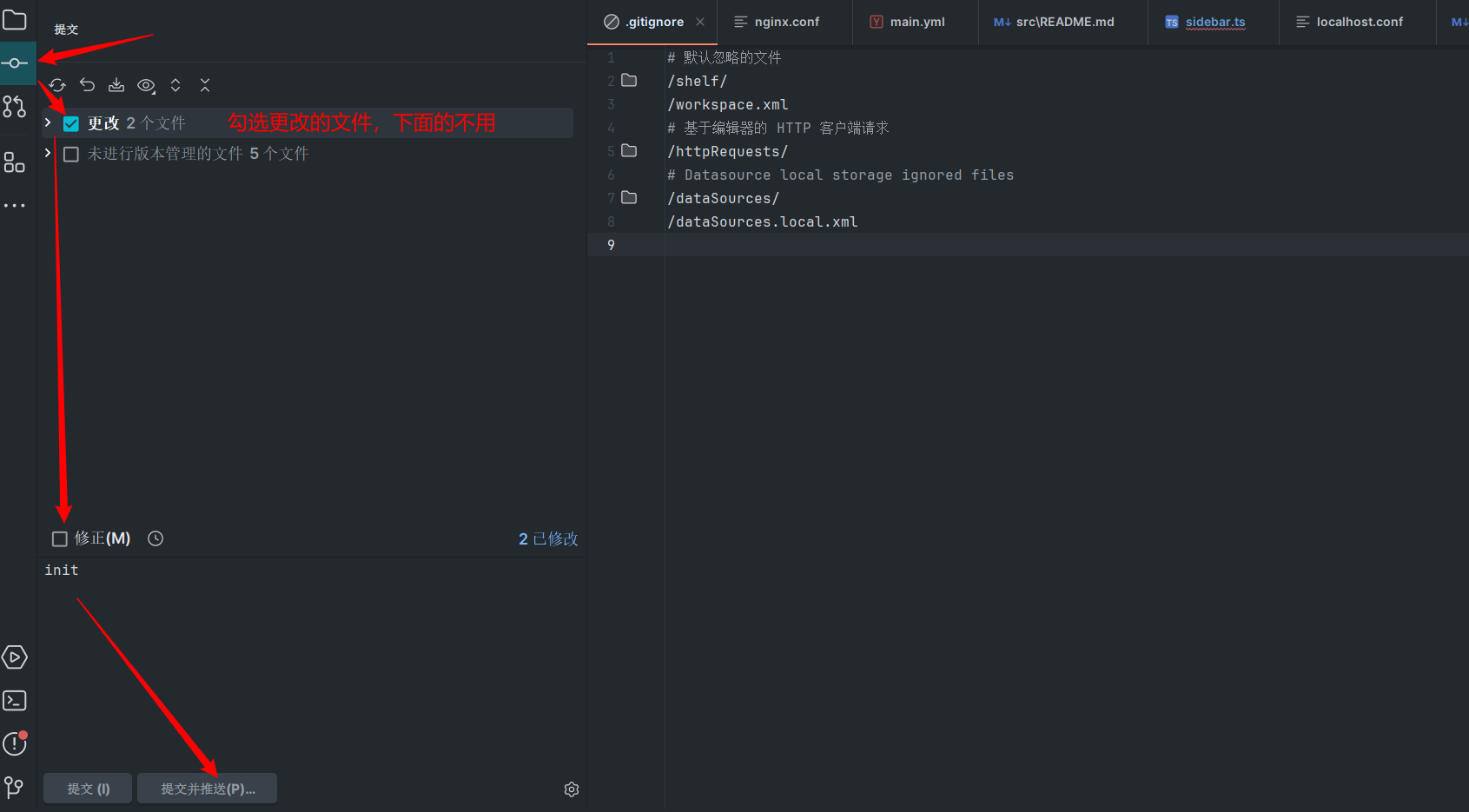Click the Refresh changes icon
Screen dimensions: 1469x812
57,85
